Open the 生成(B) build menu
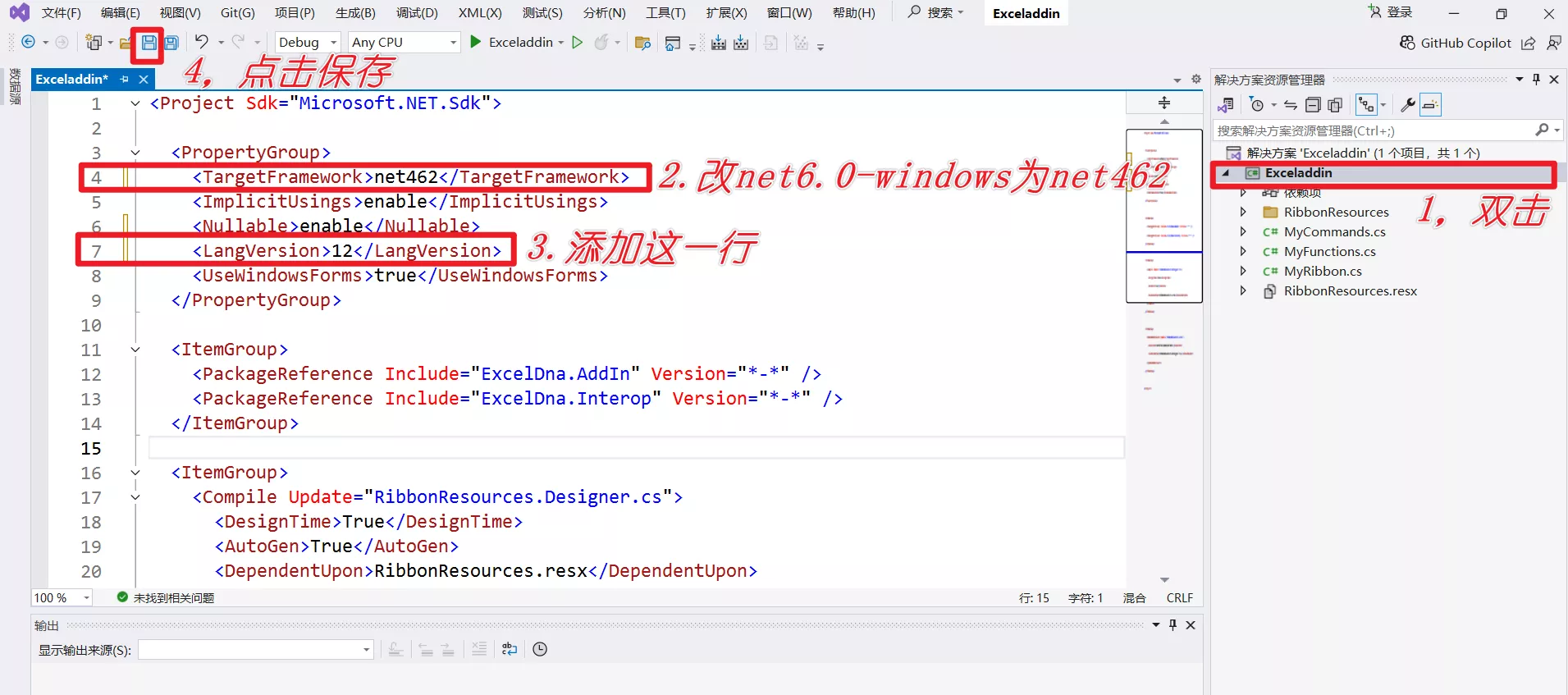The height and width of the screenshot is (695, 1568). tap(355, 13)
